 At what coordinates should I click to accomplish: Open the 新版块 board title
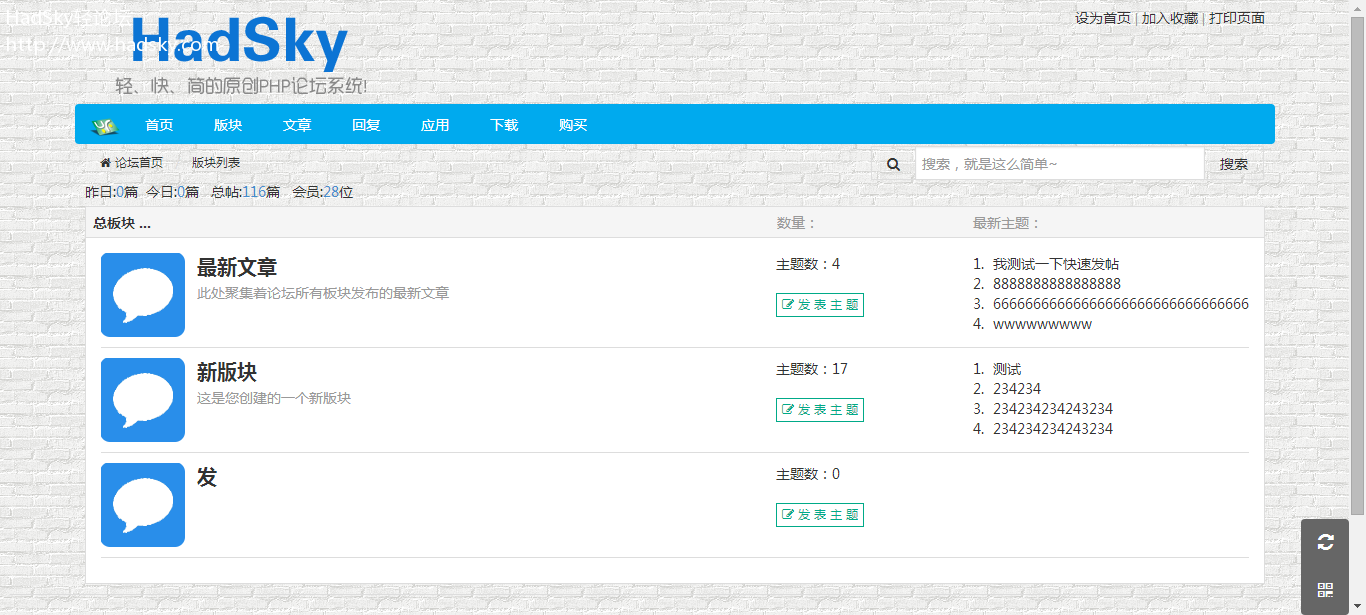point(227,373)
